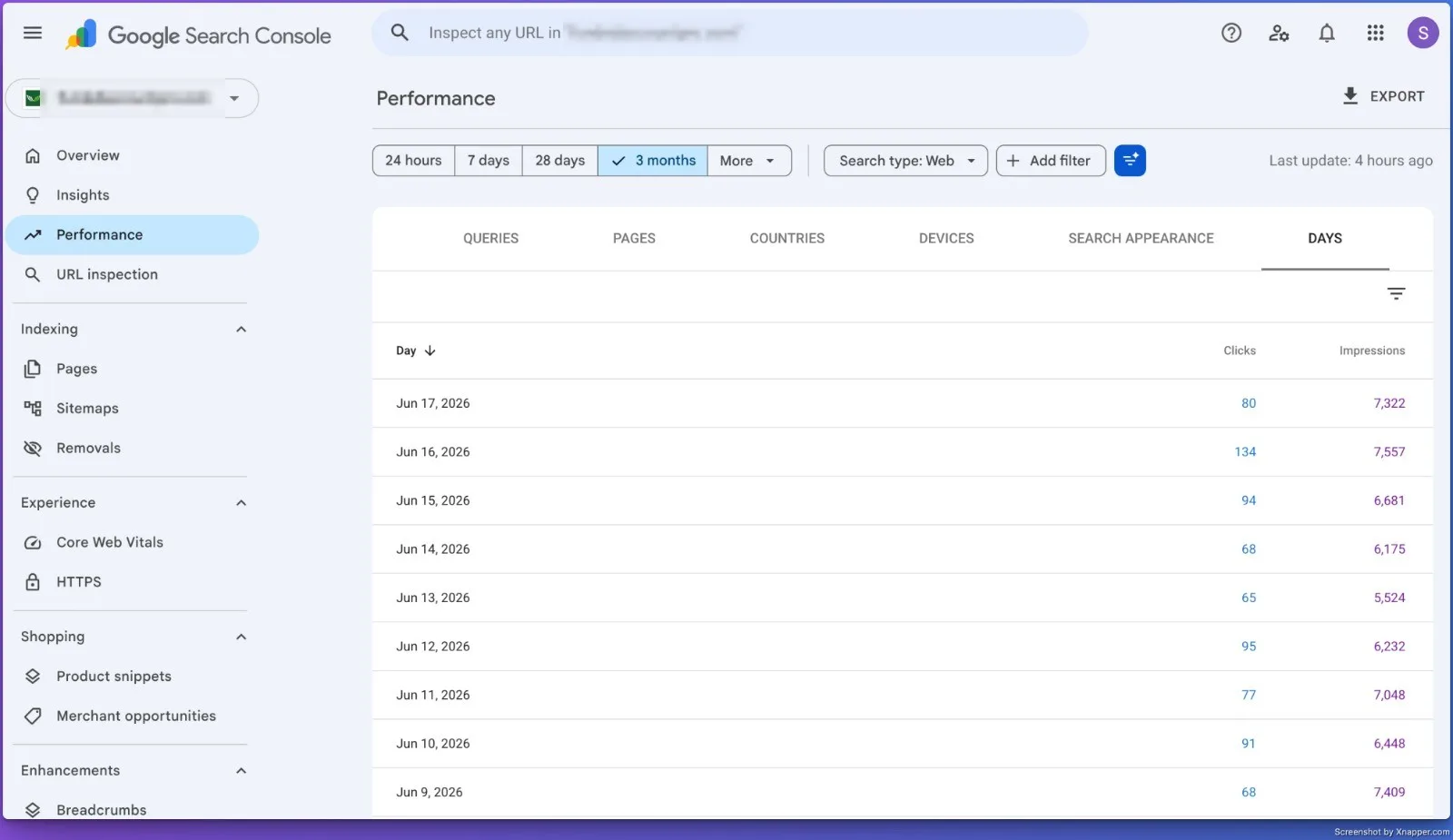This screenshot has width=1453, height=840.
Task: Click the Last update: 4 hours ago text
Action: coord(1350,161)
